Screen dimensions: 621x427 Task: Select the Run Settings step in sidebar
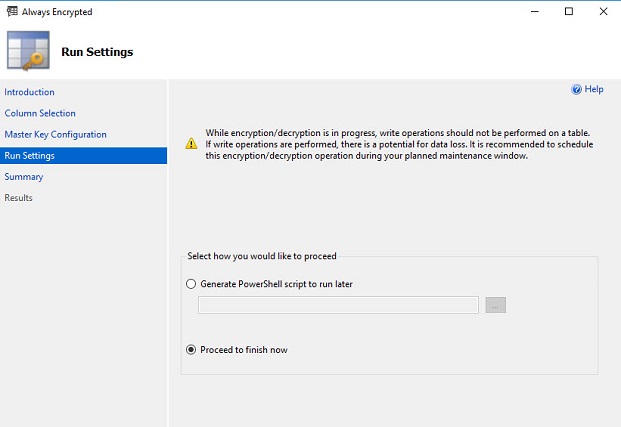pyautogui.click(x=30, y=155)
